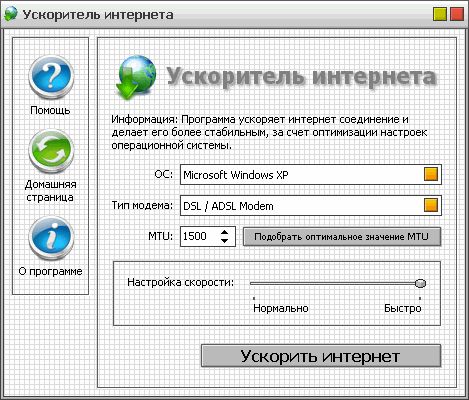
Task: Open the Microsoft Windows XP combo box
Action: pyautogui.click(x=311, y=174)
